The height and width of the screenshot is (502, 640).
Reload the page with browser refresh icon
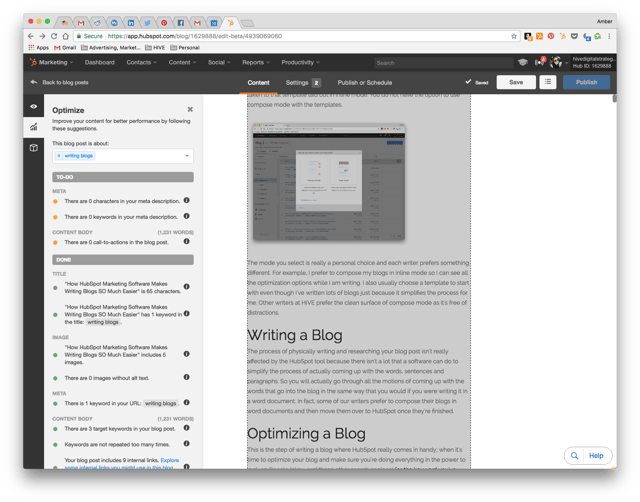coord(54,36)
